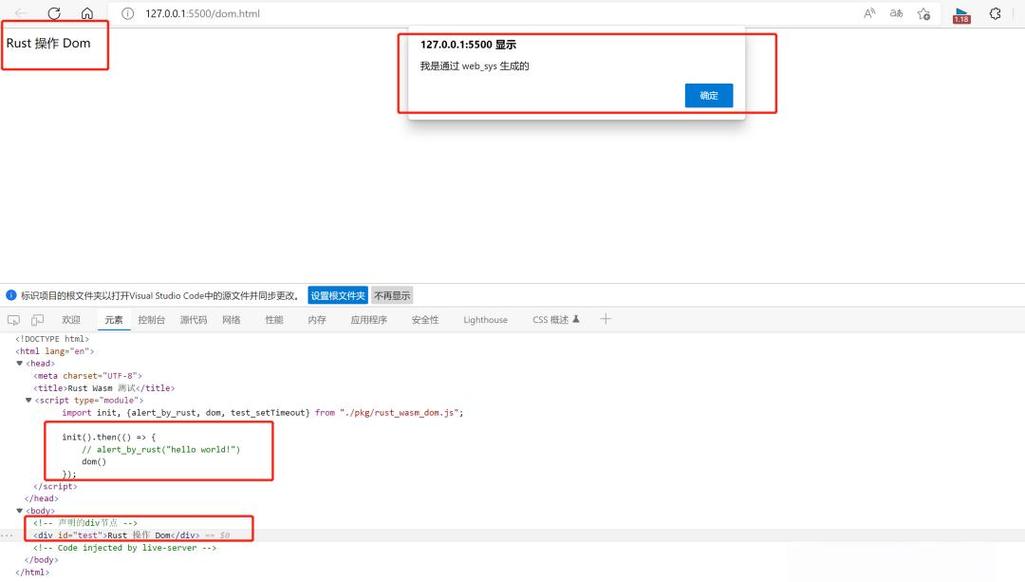
Task: Select the meta charset="UTF-8" node
Action: pyautogui.click(x=88, y=375)
